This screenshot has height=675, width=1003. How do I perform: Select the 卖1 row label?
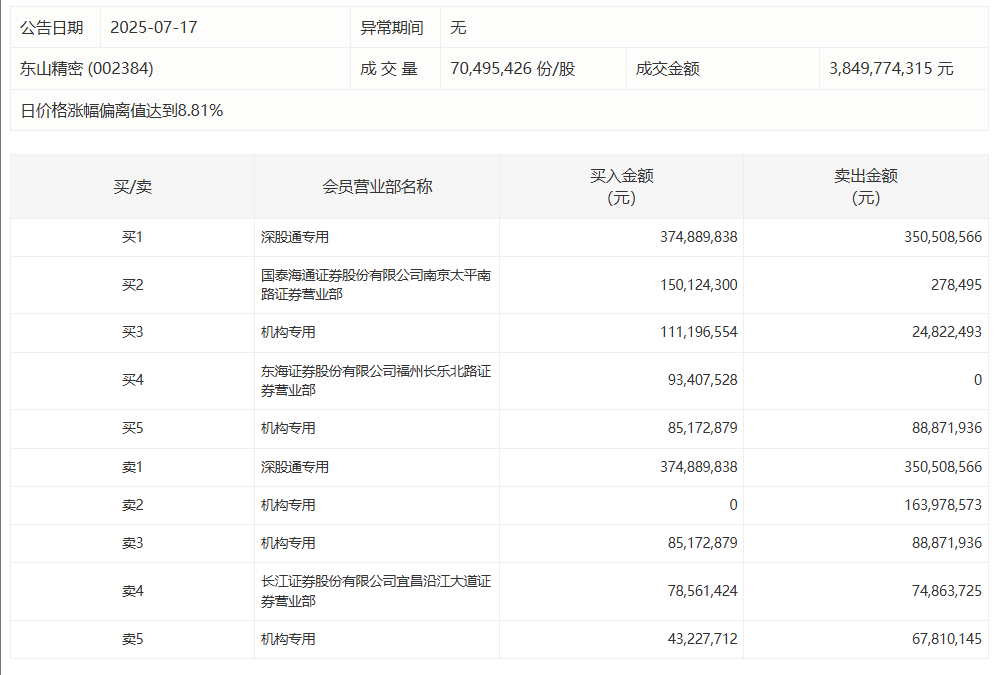132,467
